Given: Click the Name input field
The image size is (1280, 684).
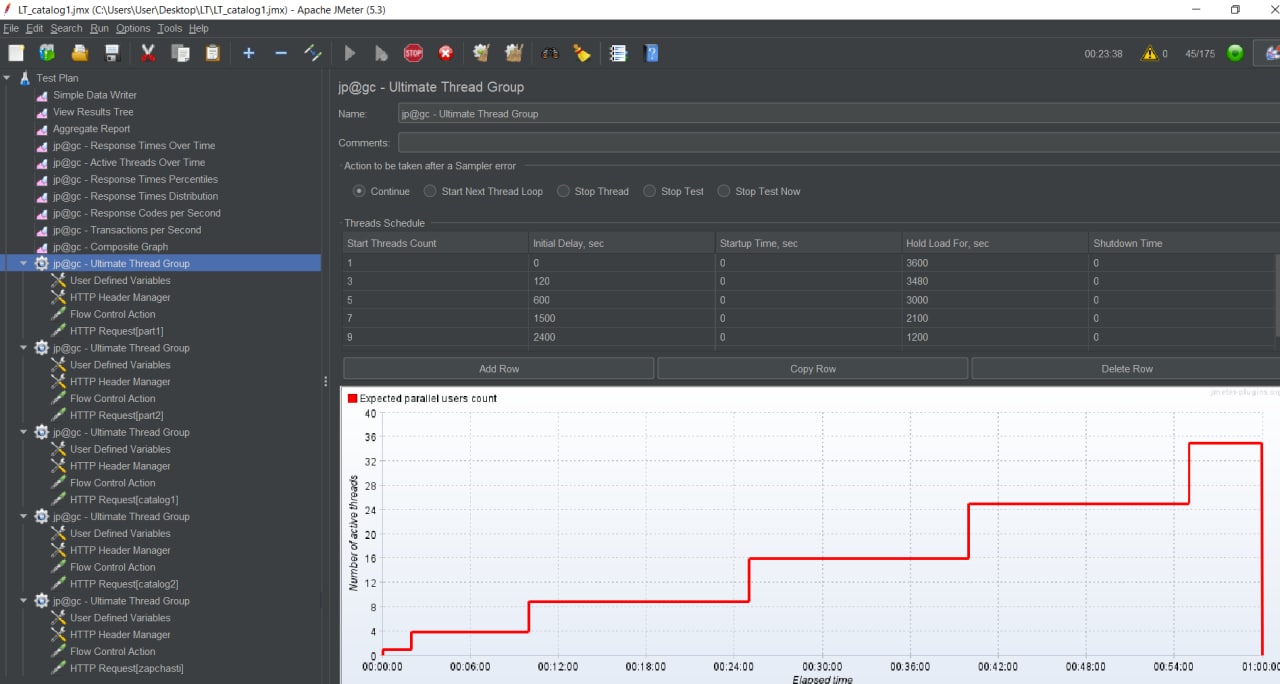Looking at the screenshot, I should pyautogui.click(x=839, y=114).
